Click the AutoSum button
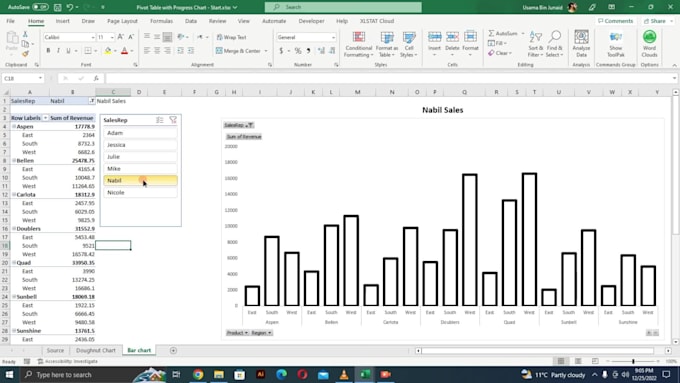This screenshot has width=680, height=383. pos(503,33)
